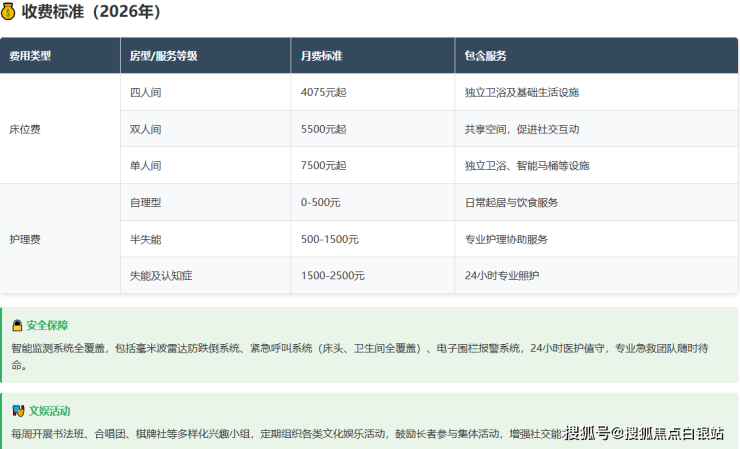Click the 7500元起 price cell

pos(323,165)
